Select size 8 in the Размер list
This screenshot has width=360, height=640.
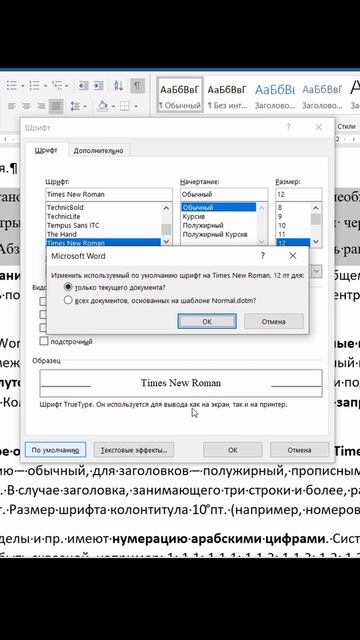(293, 207)
